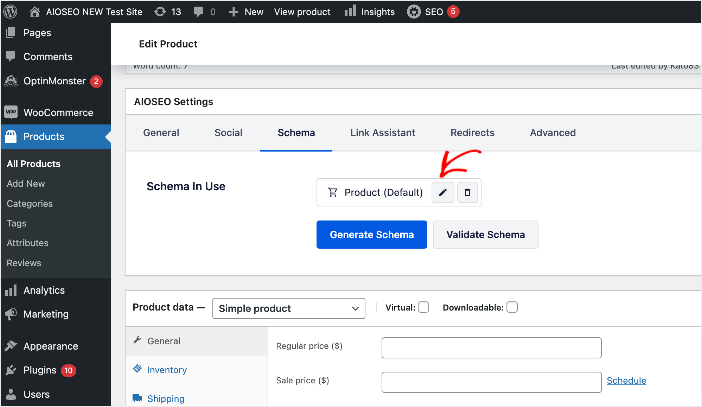Viewport: 702px width, 407px height.
Task: Click the Schema In Use label
Action: click(x=186, y=186)
